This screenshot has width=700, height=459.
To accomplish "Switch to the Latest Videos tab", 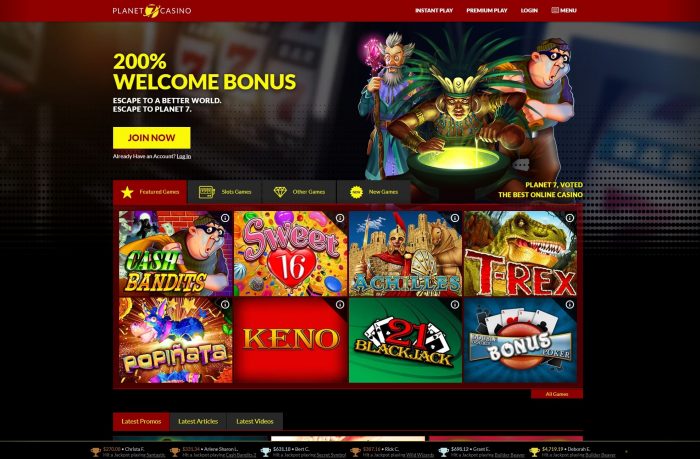I will 254,421.
